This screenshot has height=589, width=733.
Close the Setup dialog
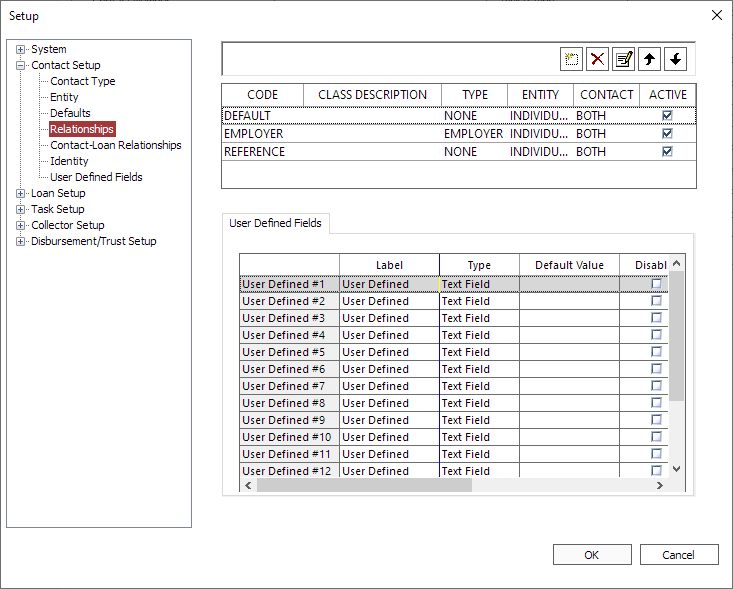coord(717,15)
